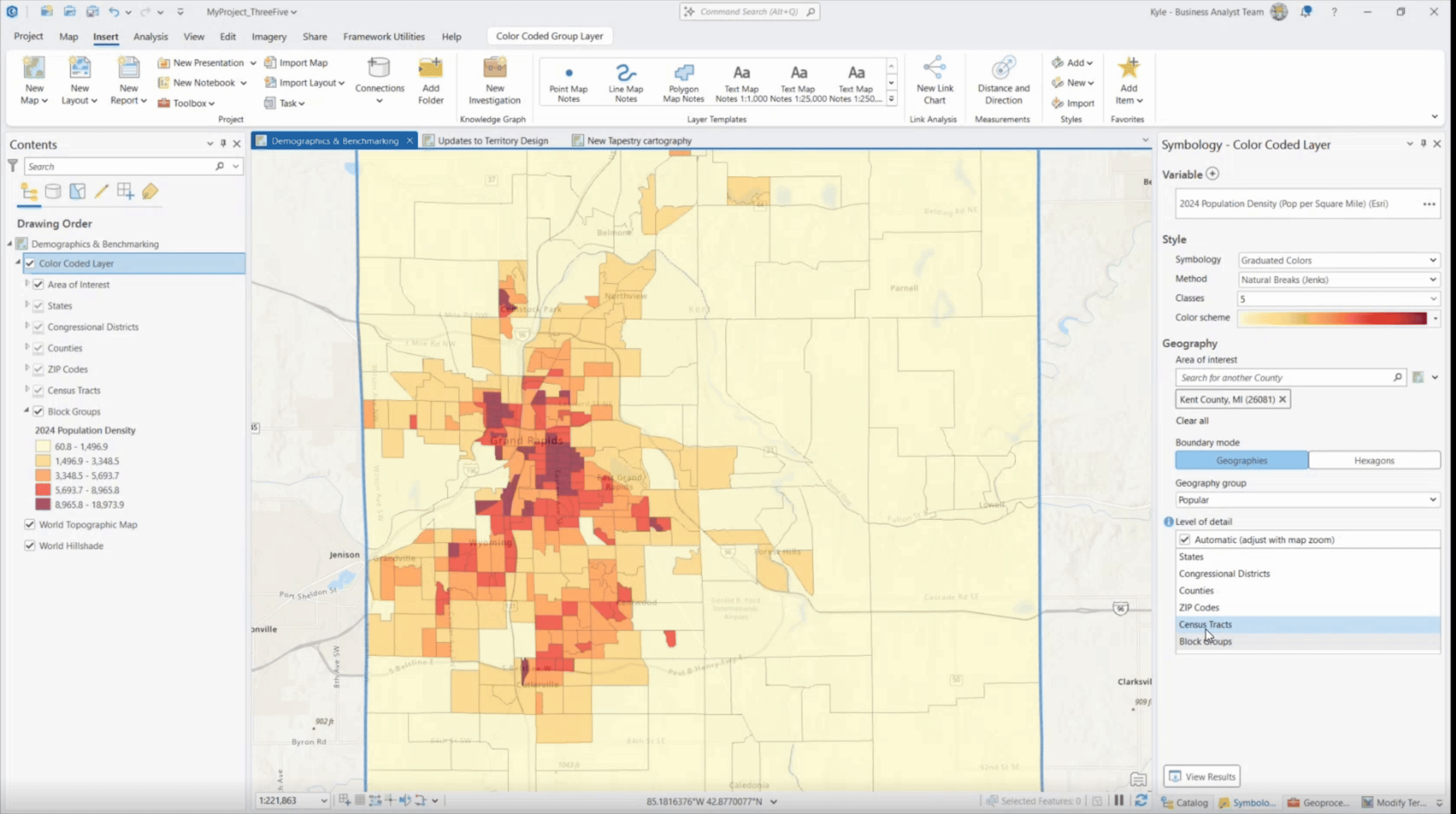The height and width of the screenshot is (814, 1456).
Task: Expand the Census Tracts layer
Action: [x=27, y=390]
